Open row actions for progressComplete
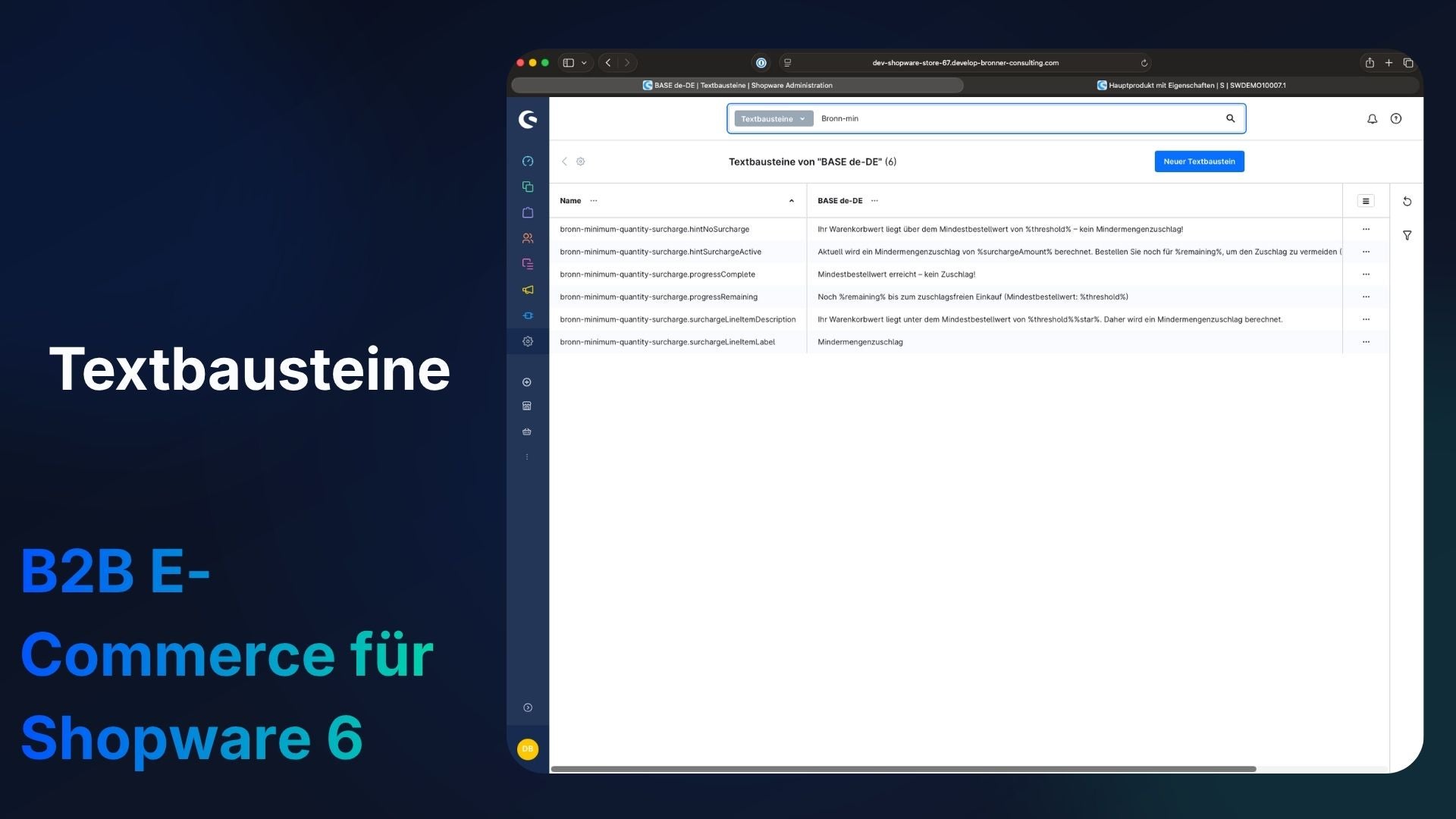This screenshot has height=819, width=1456. [x=1366, y=275]
